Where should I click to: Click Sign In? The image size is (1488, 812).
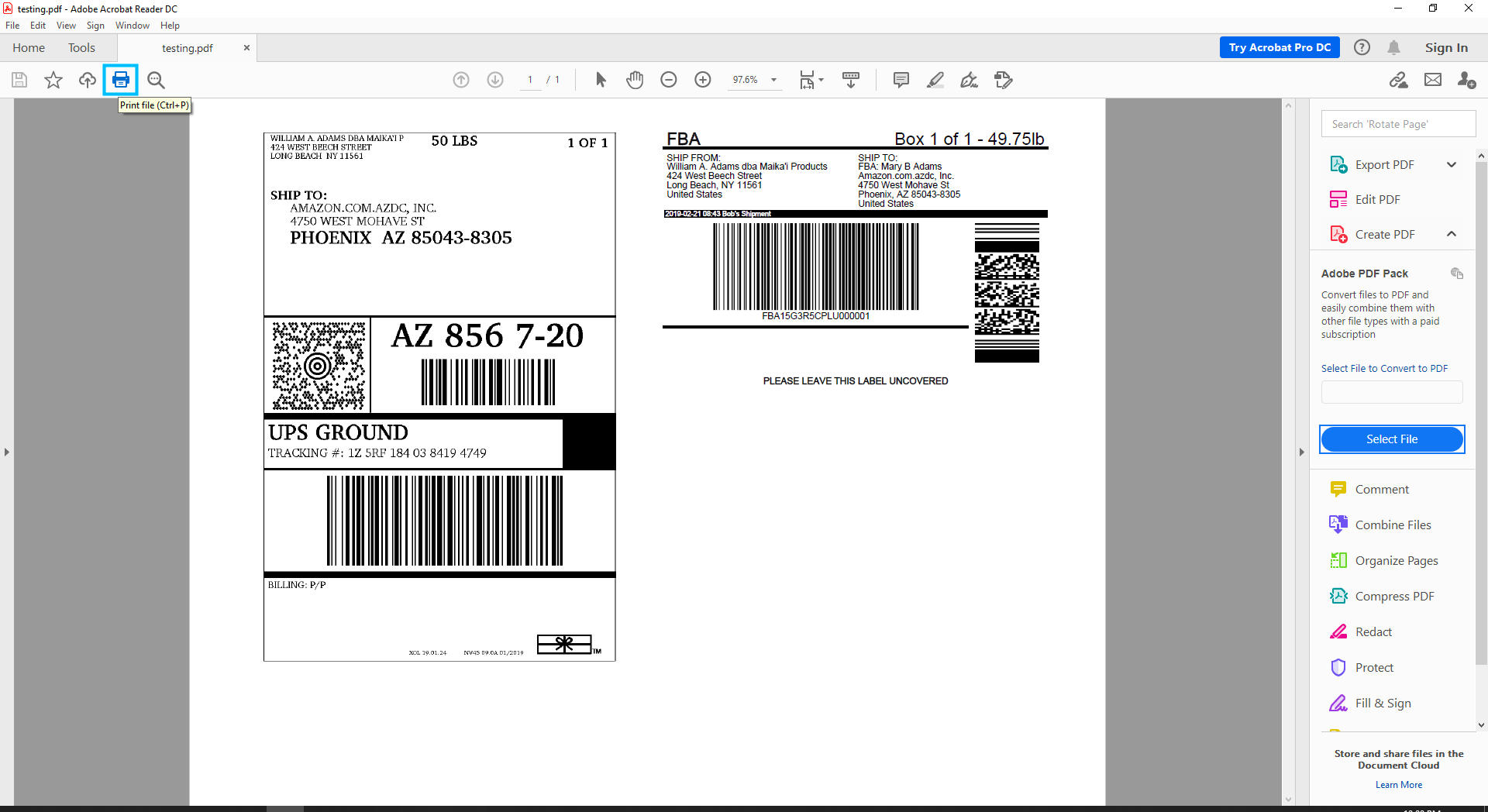tap(1446, 47)
